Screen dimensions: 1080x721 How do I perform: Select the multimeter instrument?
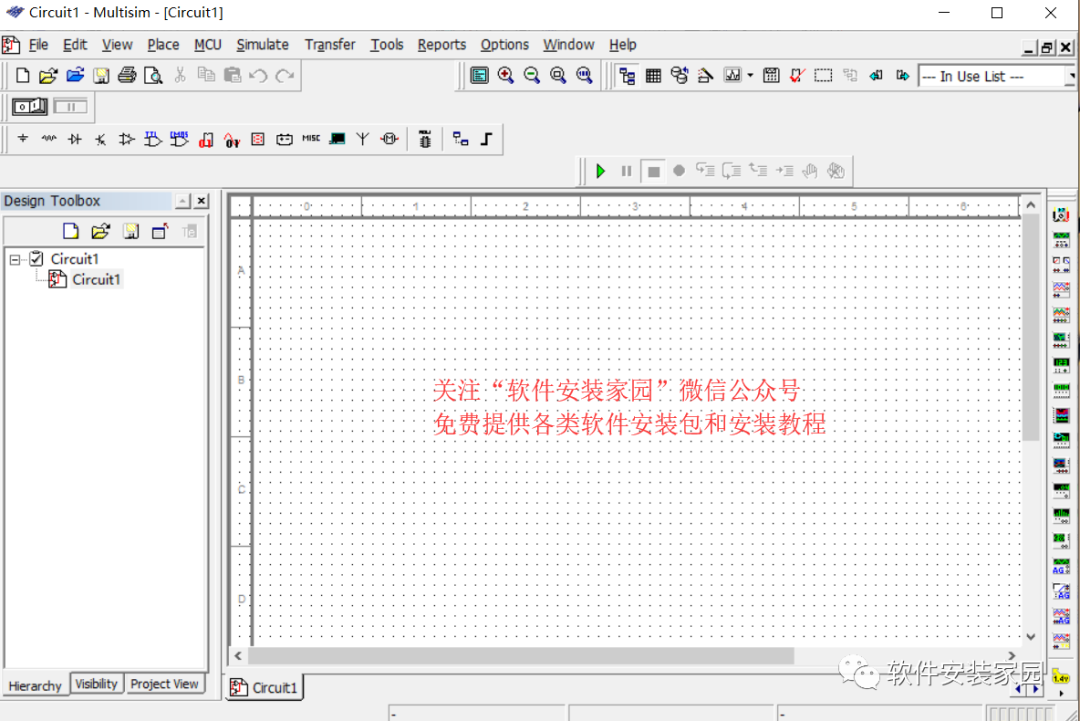[x=1061, y=215]
